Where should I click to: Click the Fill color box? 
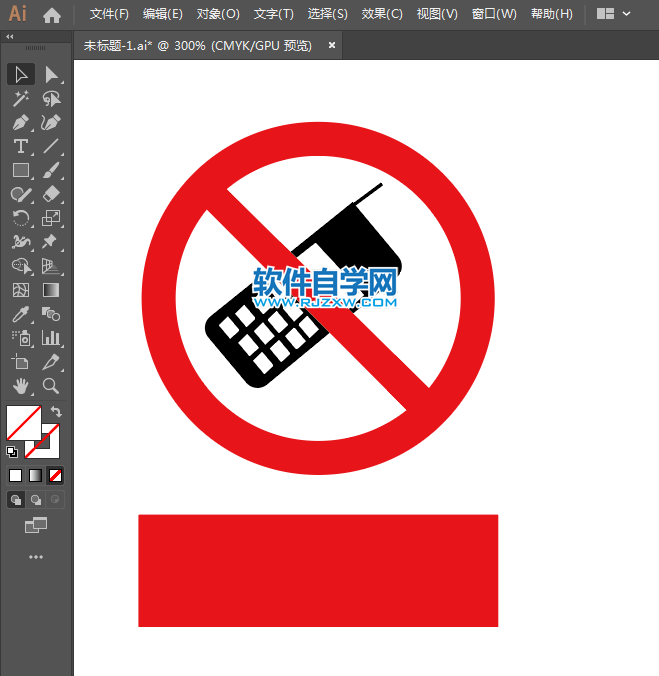[x=24, y=422]
